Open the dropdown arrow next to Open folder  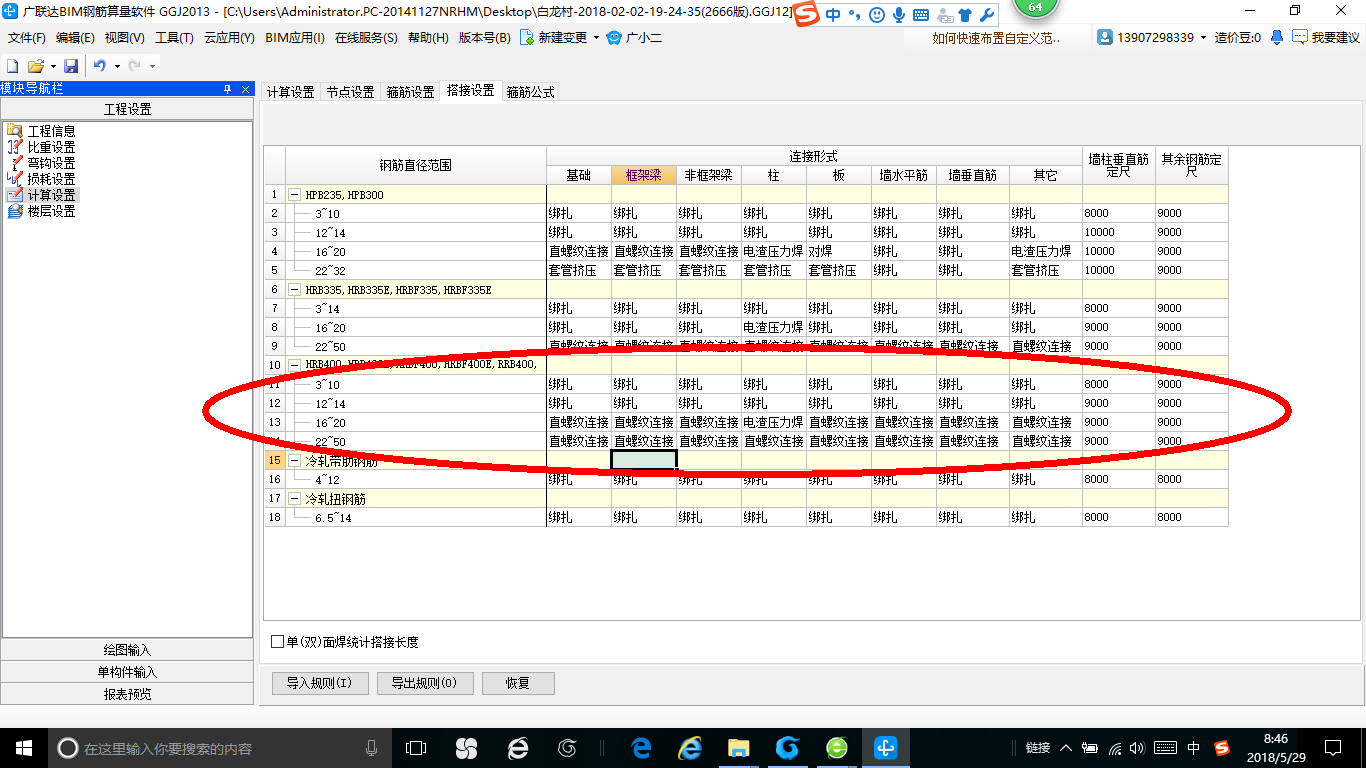pyautogui.click(x=52, y=66)
